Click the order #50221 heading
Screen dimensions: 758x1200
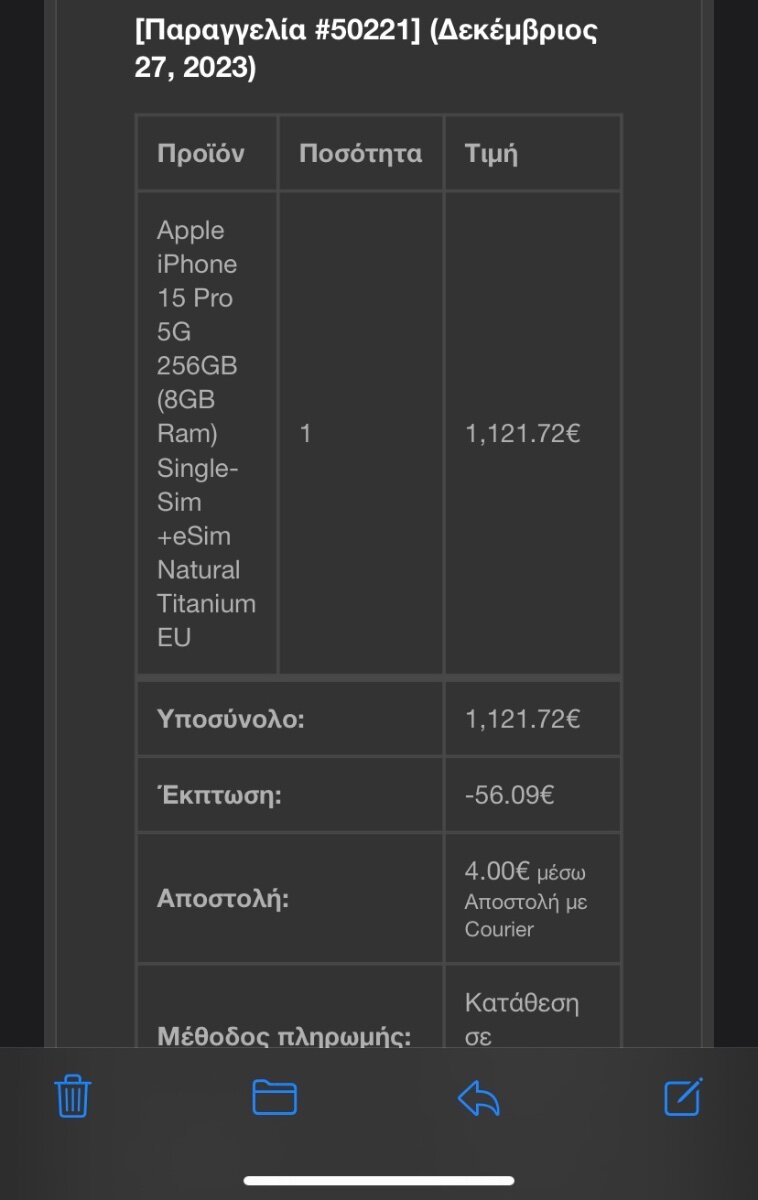[366, 48]
